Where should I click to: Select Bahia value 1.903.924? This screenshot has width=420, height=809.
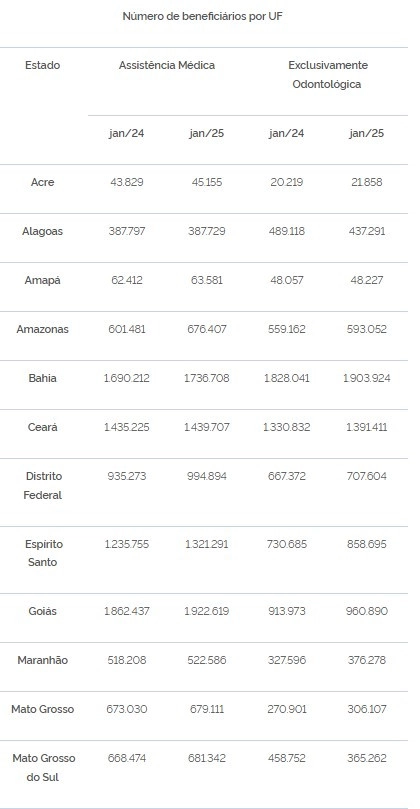[x=367, y=378]
